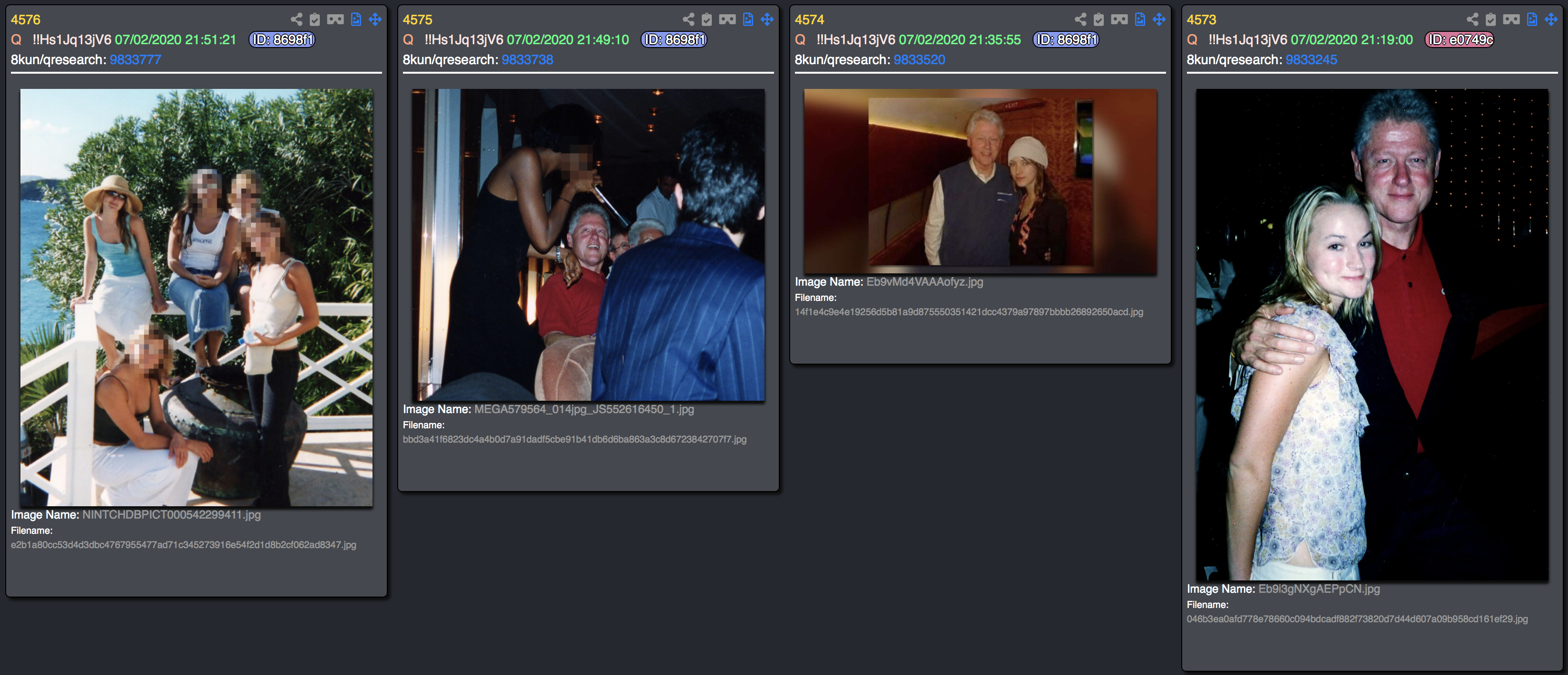Screen dimensions: 1568x675
Task: Click the orange Q icon on post 4574
Action: (801, 39)
